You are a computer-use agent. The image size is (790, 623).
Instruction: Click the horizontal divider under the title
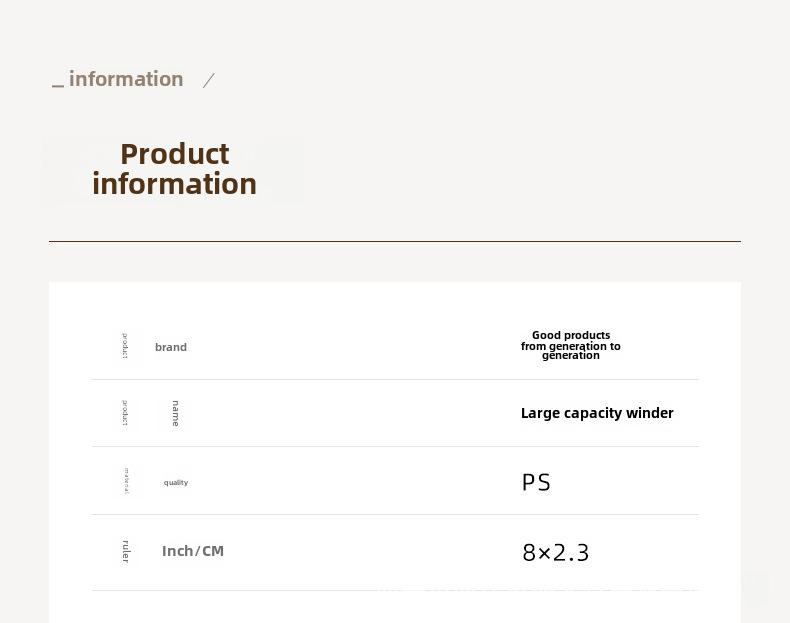[395, 241]
